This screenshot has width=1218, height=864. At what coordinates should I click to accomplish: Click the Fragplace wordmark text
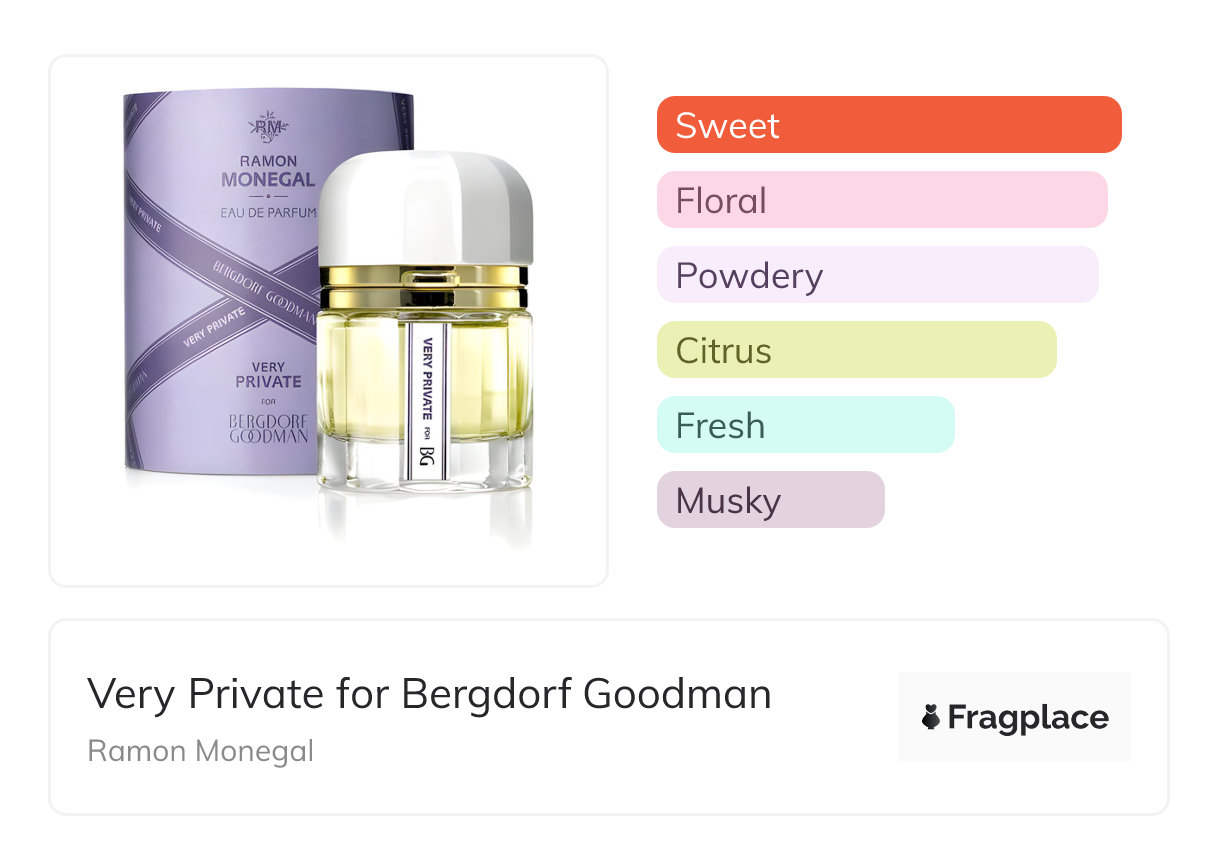click(1027, 718)
